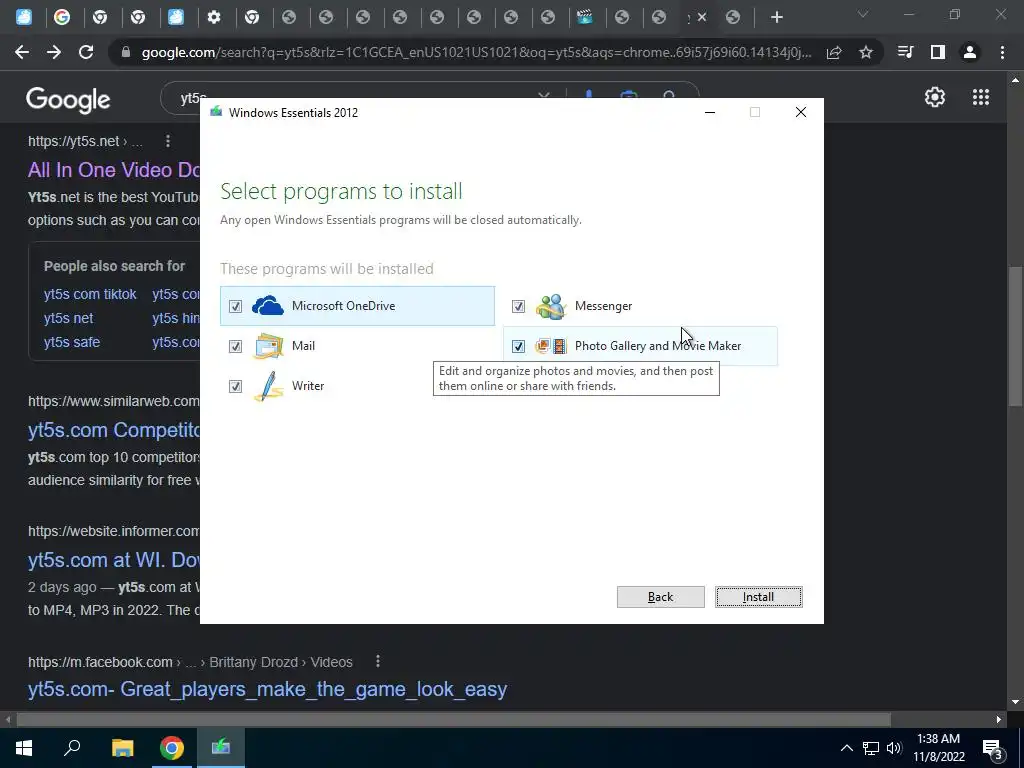This screenshot has height=768, width=1024.
Task: View site information lock icon
Action: [125, 52]
